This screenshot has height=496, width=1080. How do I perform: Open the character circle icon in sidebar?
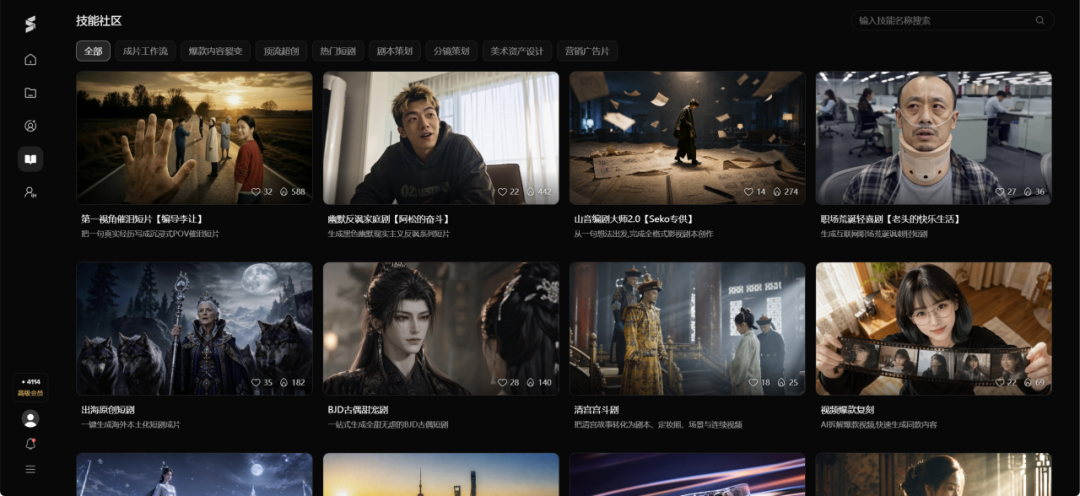pos(30,125)
